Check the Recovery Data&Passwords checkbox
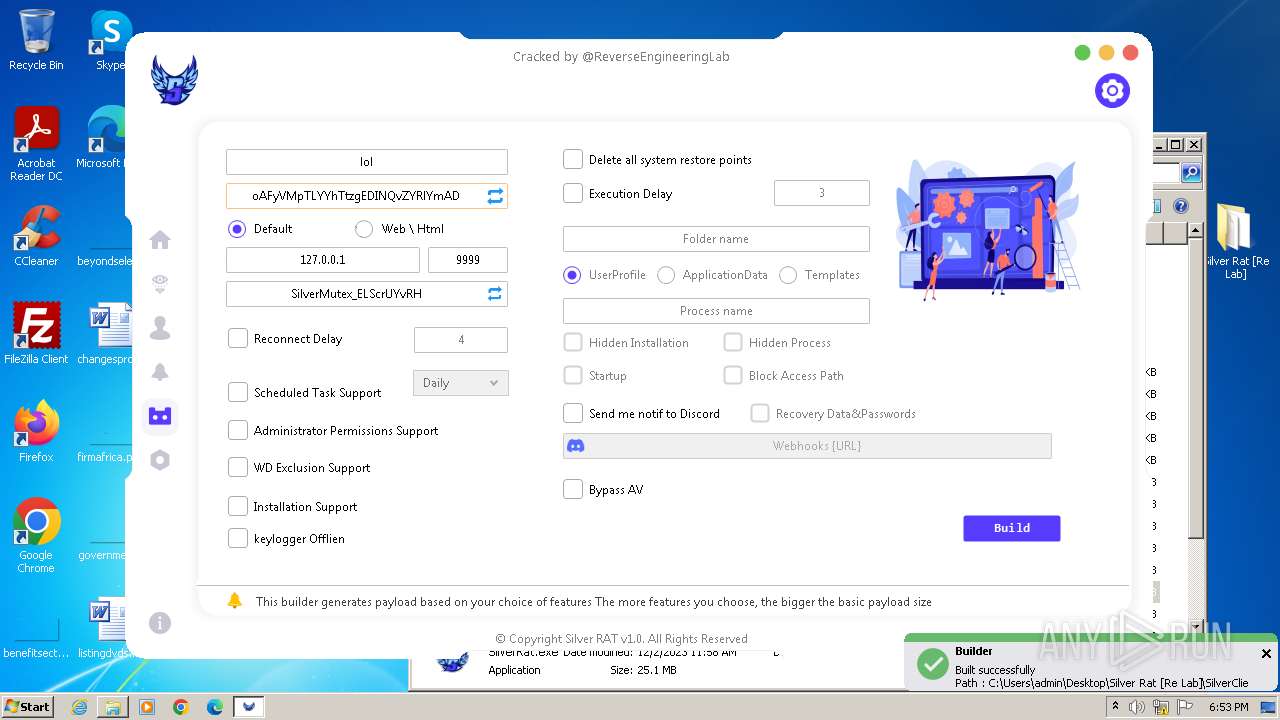This screenshot has width=1280, height=720. (x=760, y=413)
